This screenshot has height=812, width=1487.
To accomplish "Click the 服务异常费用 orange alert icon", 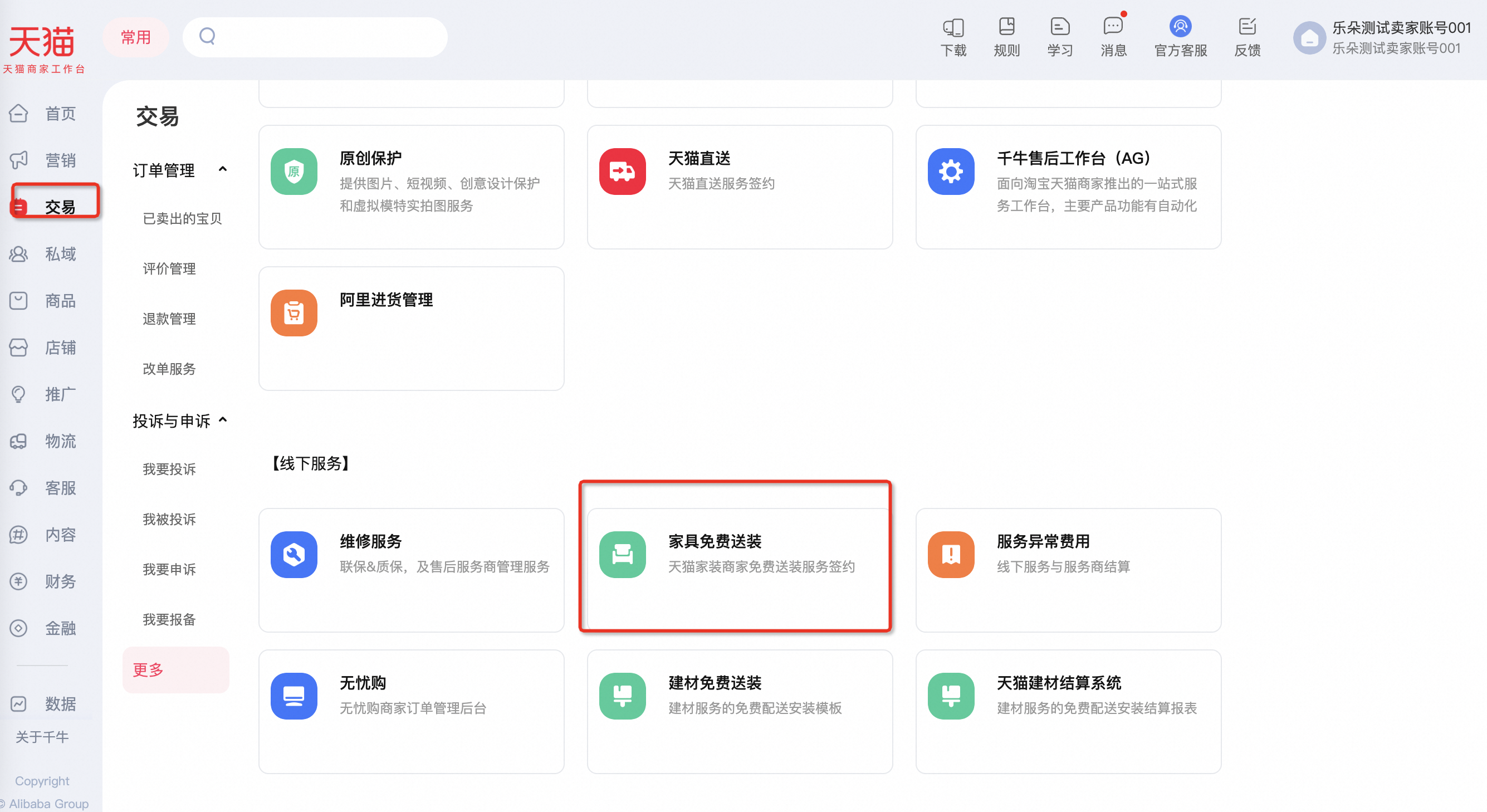I will [951, 555].
